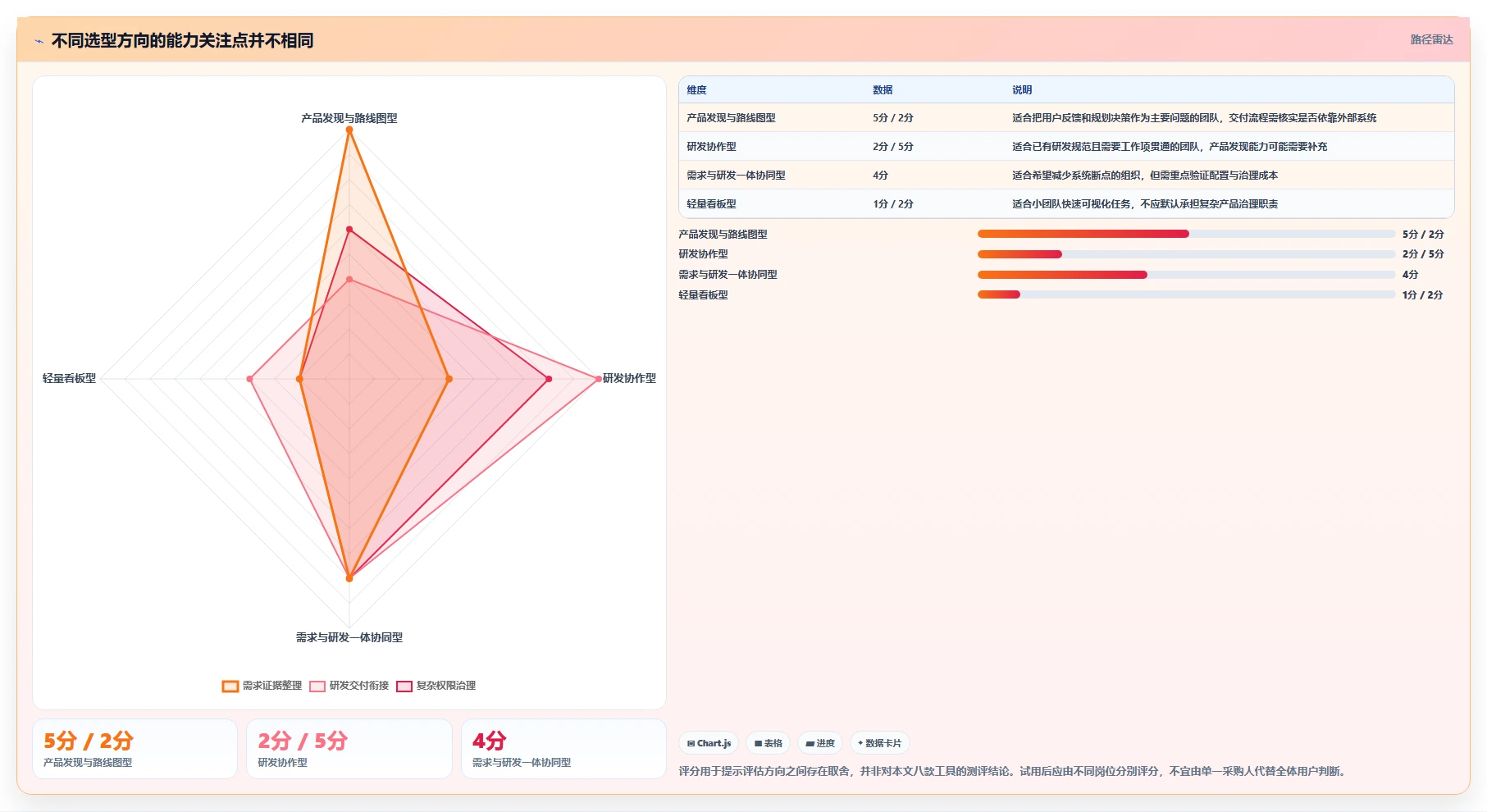Toggle the 复杂权限治理 legend series
This screenshot has width=1487, height=812.
point(436,686)
